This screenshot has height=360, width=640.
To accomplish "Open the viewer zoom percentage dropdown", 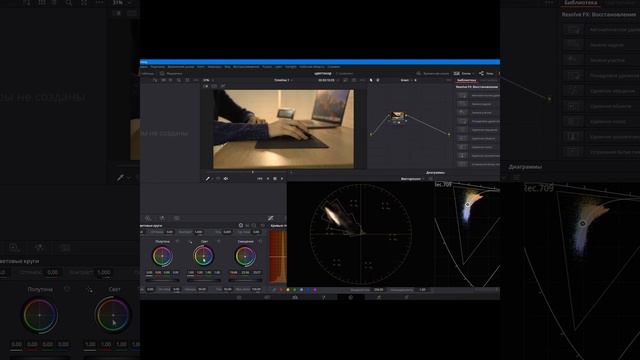I will pos(207,80).
